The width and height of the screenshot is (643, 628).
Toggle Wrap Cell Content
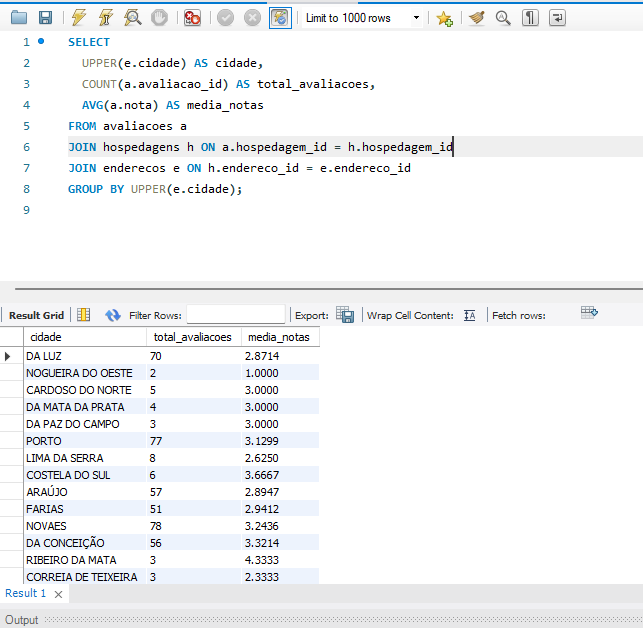470,315
